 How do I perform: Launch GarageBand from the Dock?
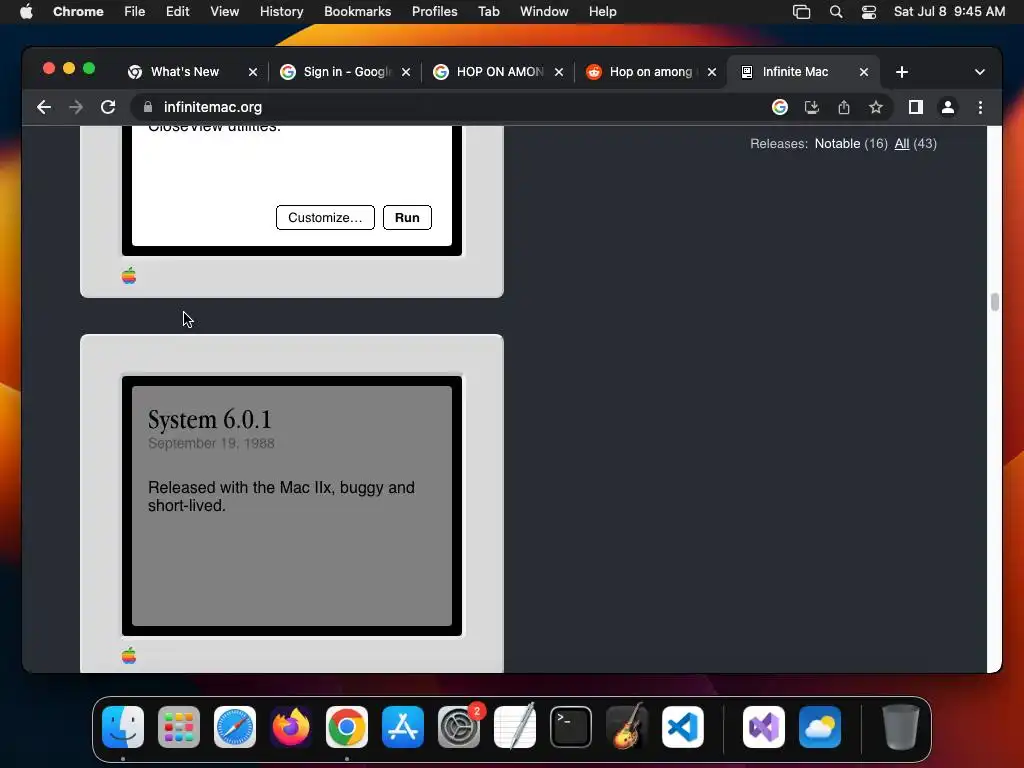(x=627, y=727)
